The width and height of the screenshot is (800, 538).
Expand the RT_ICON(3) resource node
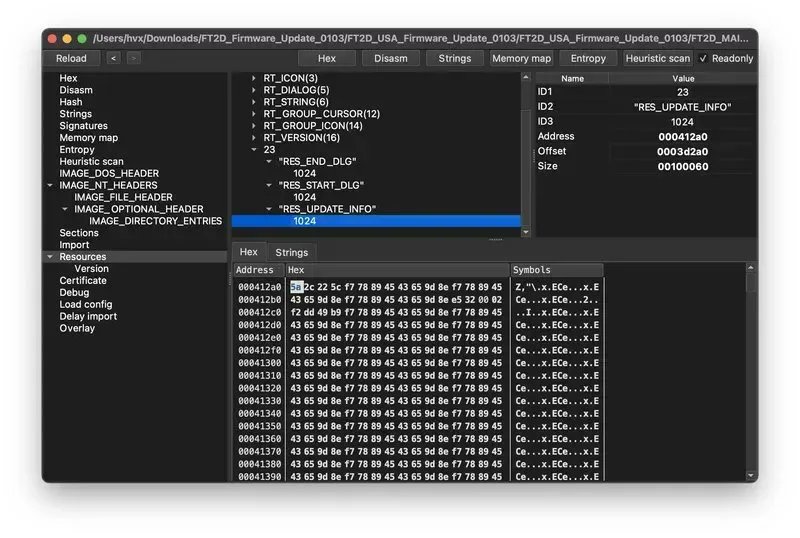coord(254,78)
